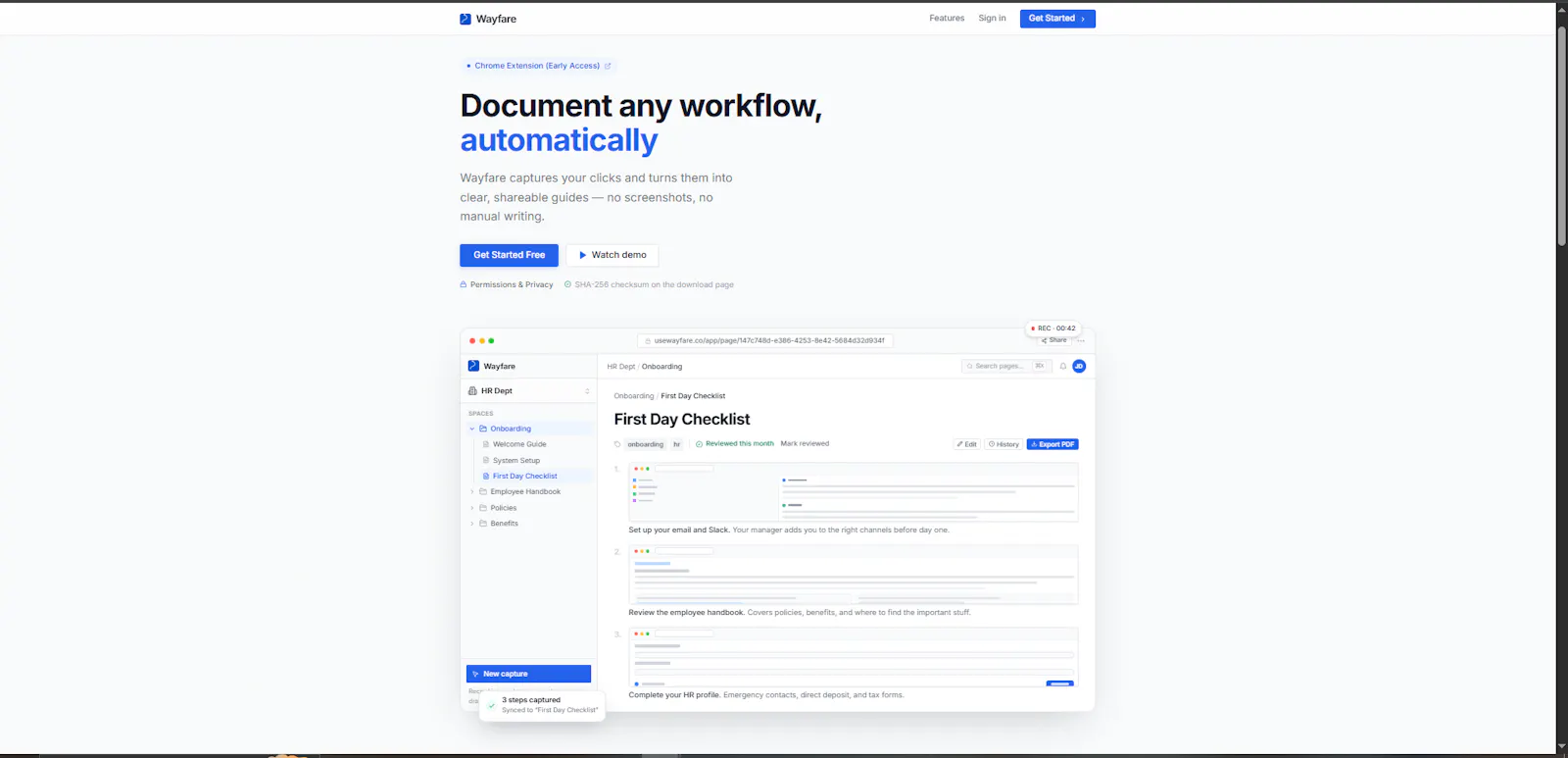Open the System Setup page in the sidebar
Image resolution: width=1568 pixels, height=758 pixels.
click(x=516, y=460)
